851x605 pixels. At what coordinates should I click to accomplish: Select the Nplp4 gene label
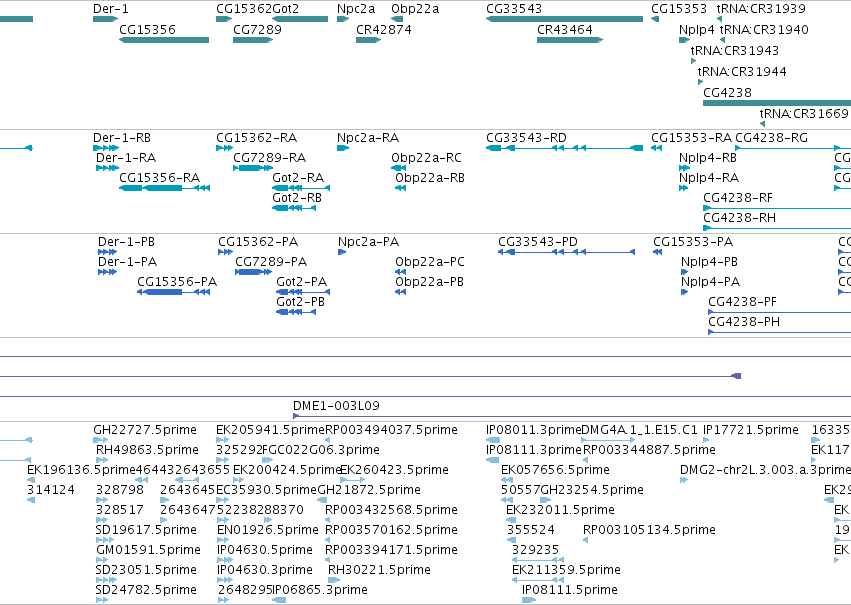click(x=696, y=29)
